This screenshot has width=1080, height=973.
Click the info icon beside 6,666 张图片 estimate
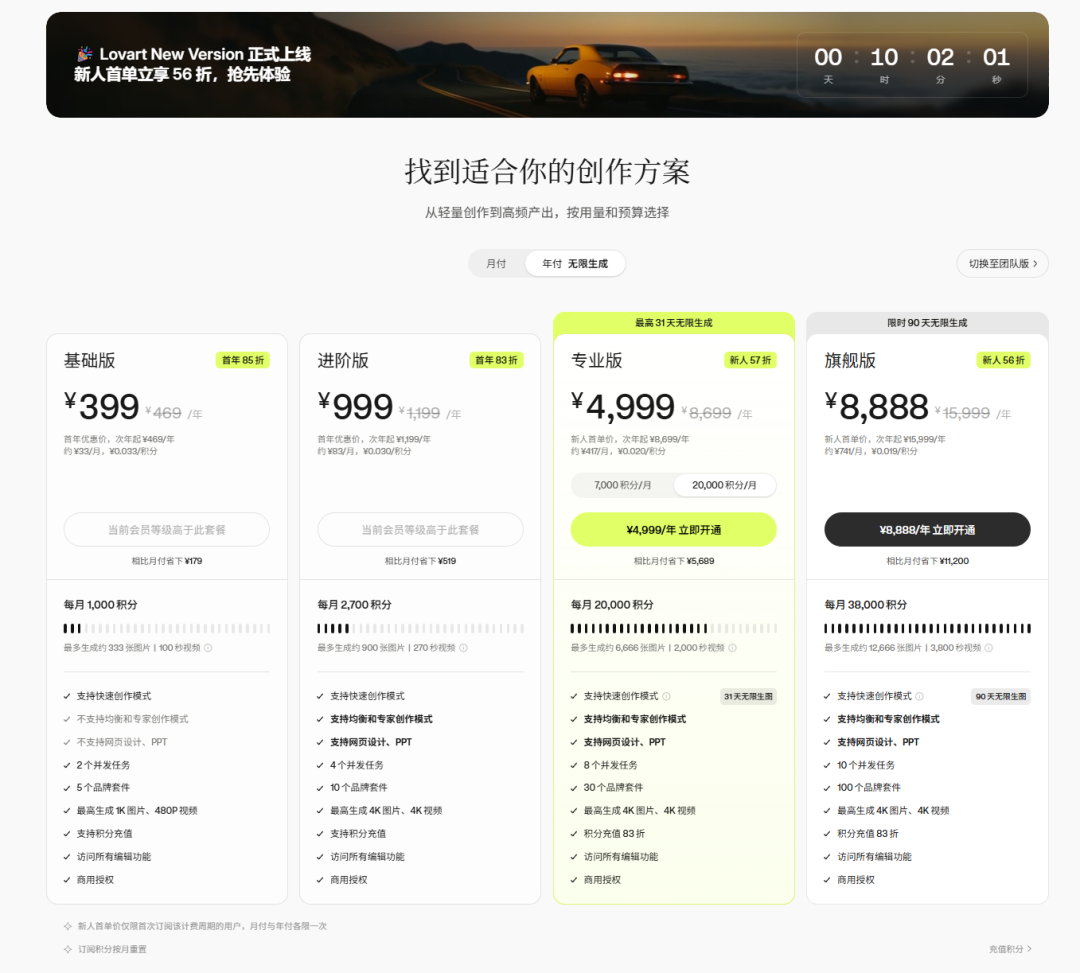[732, 648]
